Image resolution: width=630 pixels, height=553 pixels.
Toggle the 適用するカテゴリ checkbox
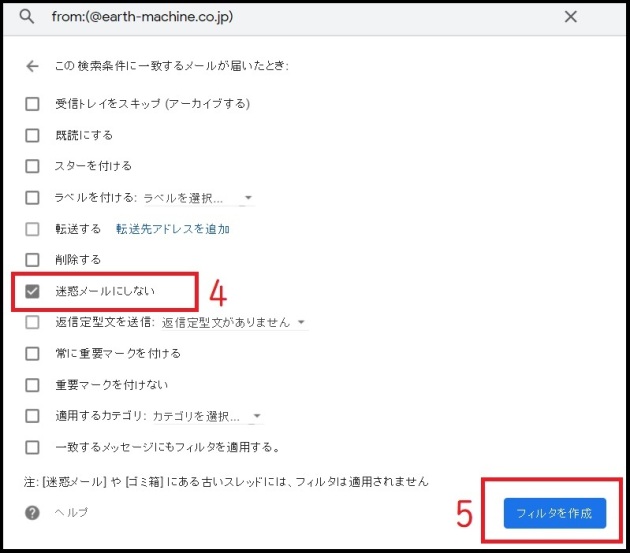(x=32, y=416)
